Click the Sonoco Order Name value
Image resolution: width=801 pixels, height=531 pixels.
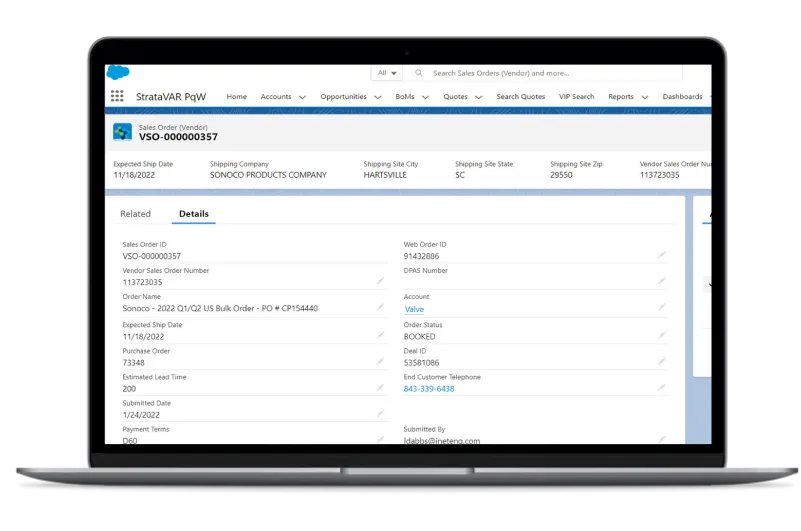coord(220,308)
